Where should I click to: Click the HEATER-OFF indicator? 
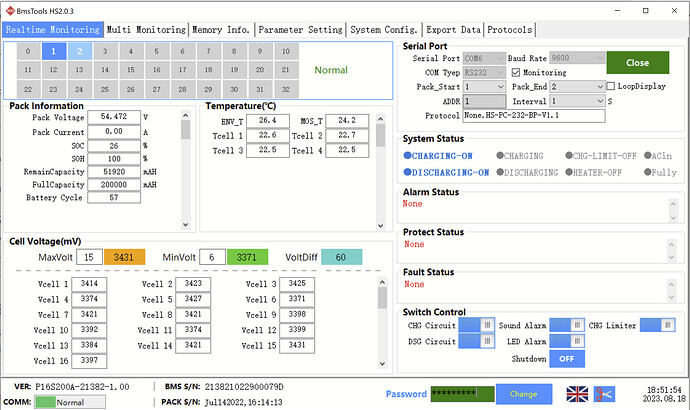594,172
